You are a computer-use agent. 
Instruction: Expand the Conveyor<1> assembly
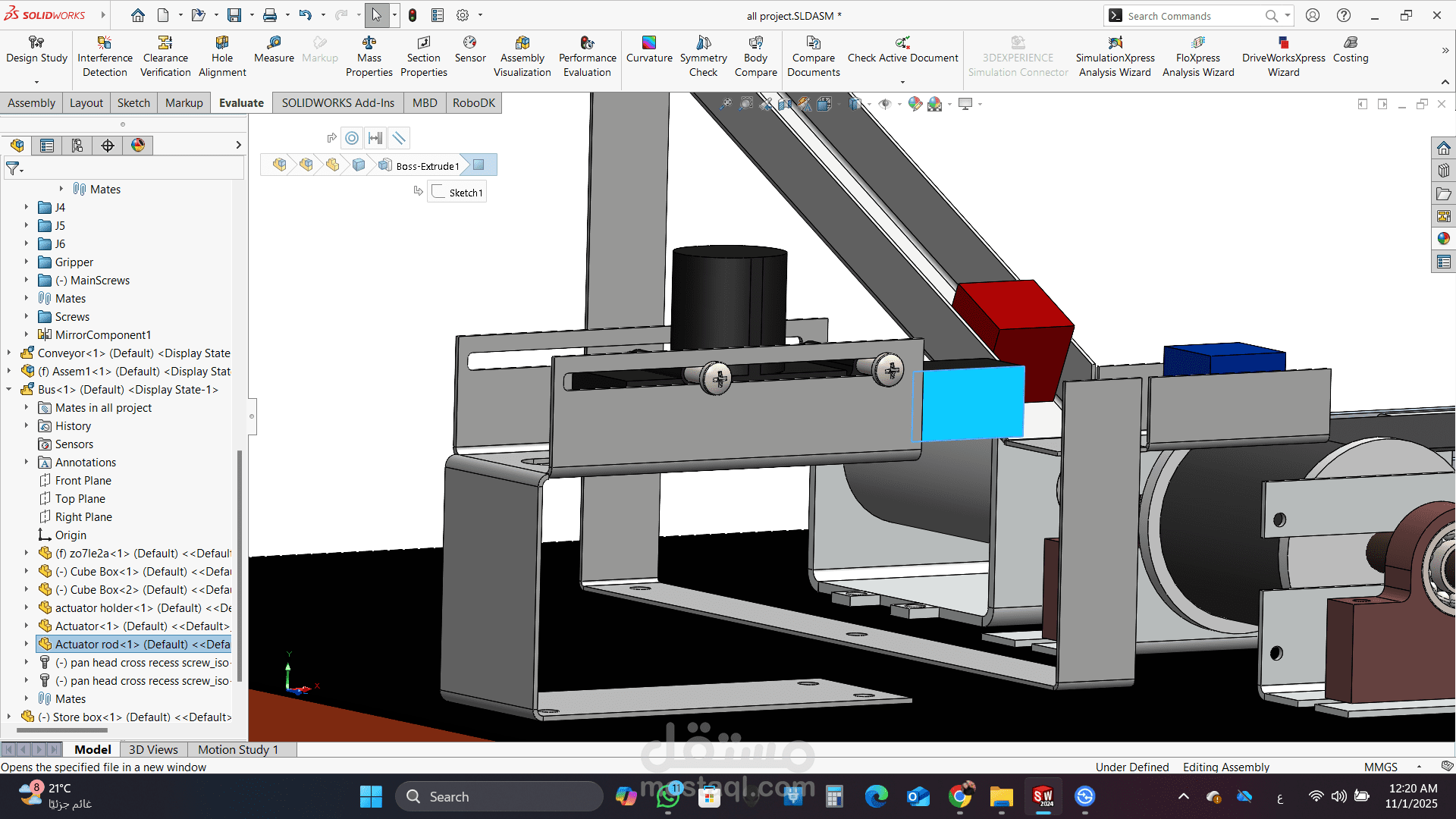tap(9, 353)
